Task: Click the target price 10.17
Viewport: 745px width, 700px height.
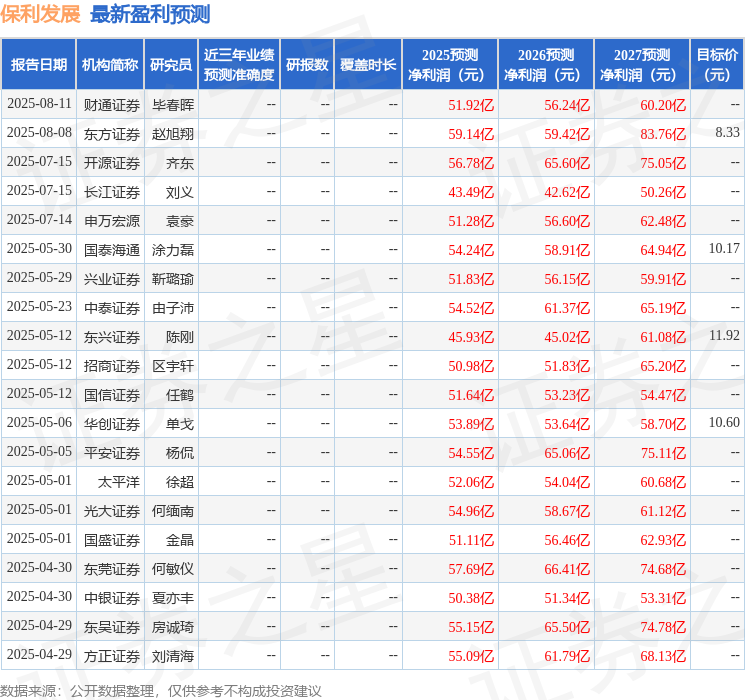Action: pyautogui.click(x=724, y=248)
